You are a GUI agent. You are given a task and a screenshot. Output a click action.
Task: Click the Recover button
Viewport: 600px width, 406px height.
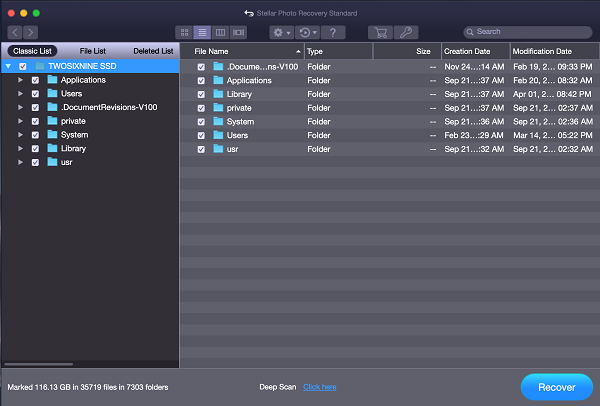pos(557,387)
